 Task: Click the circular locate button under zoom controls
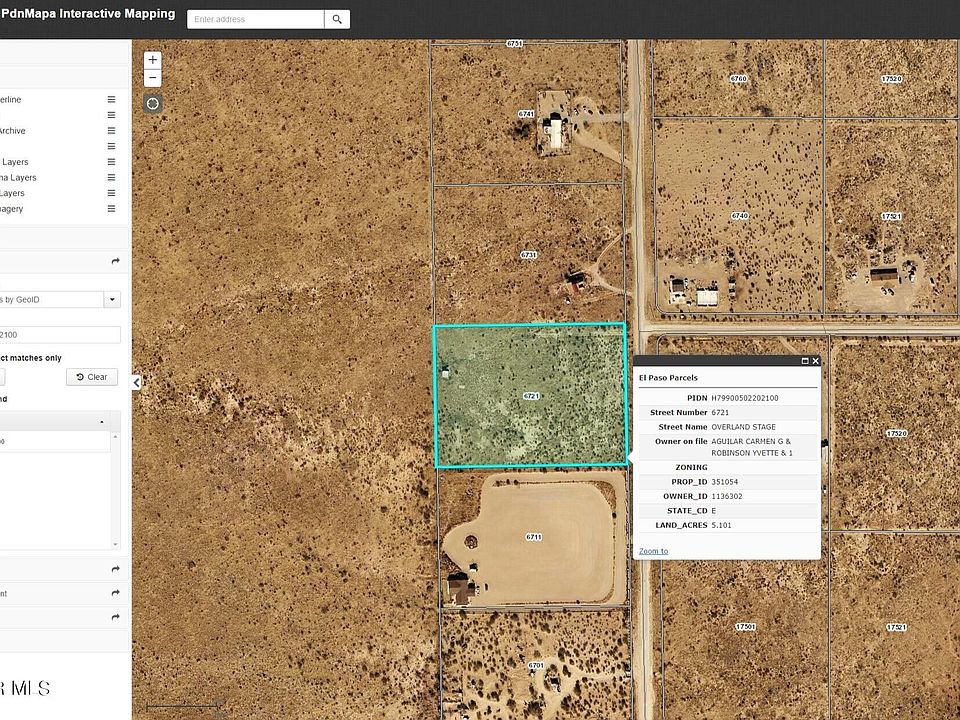tap(152, 104)
